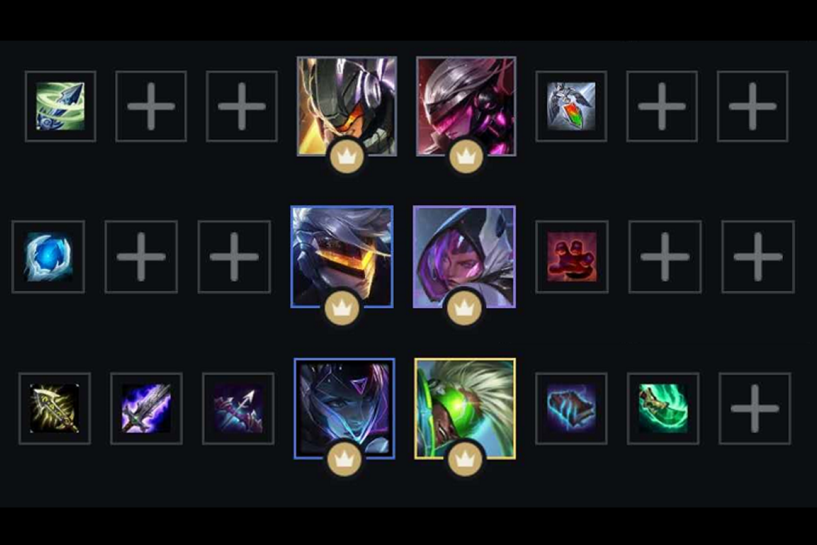
Task: Toggle crown badge under yellow-visor helmeted champion
Action: point(346,156)
